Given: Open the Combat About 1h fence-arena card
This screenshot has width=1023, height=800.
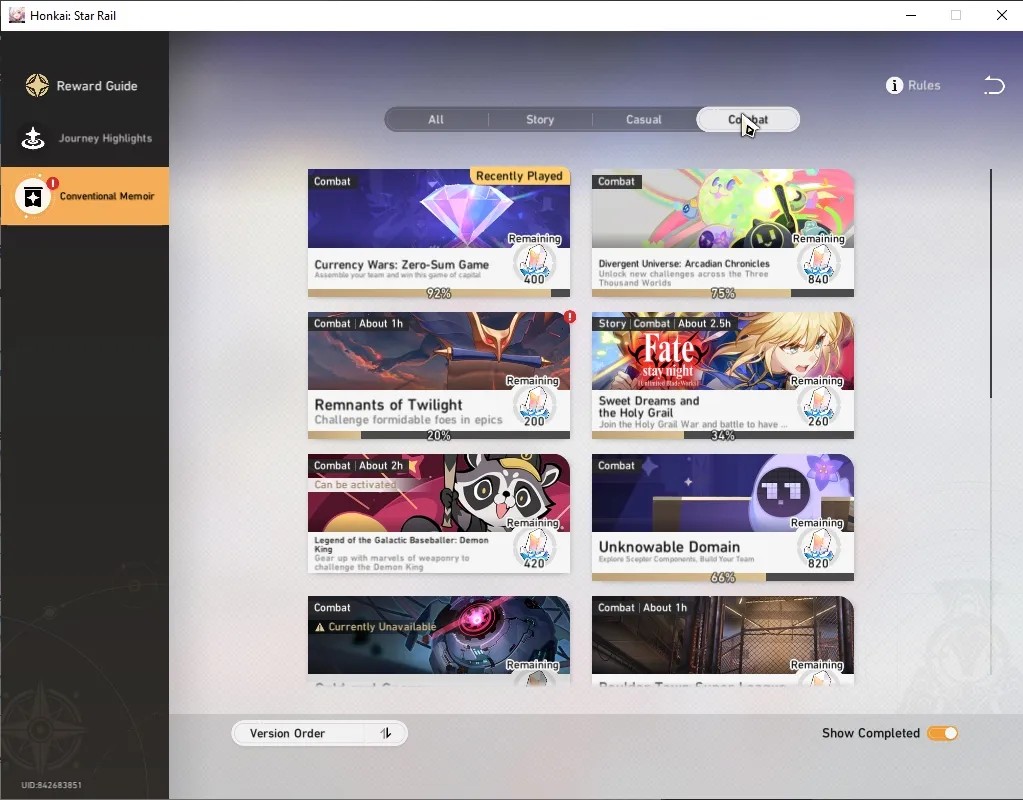Looking at the screenshot, I should pyautogui.click(x=723, y=639).
